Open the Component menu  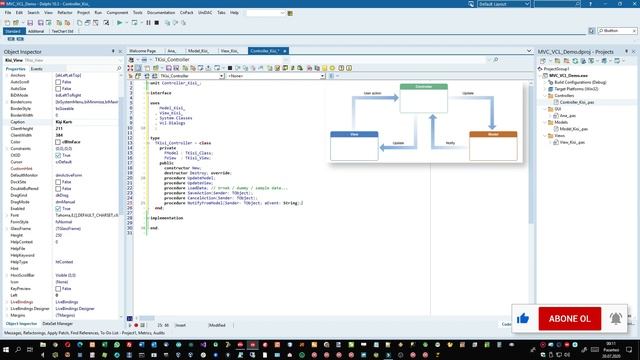pyautogui.click(x=117, y=13)
